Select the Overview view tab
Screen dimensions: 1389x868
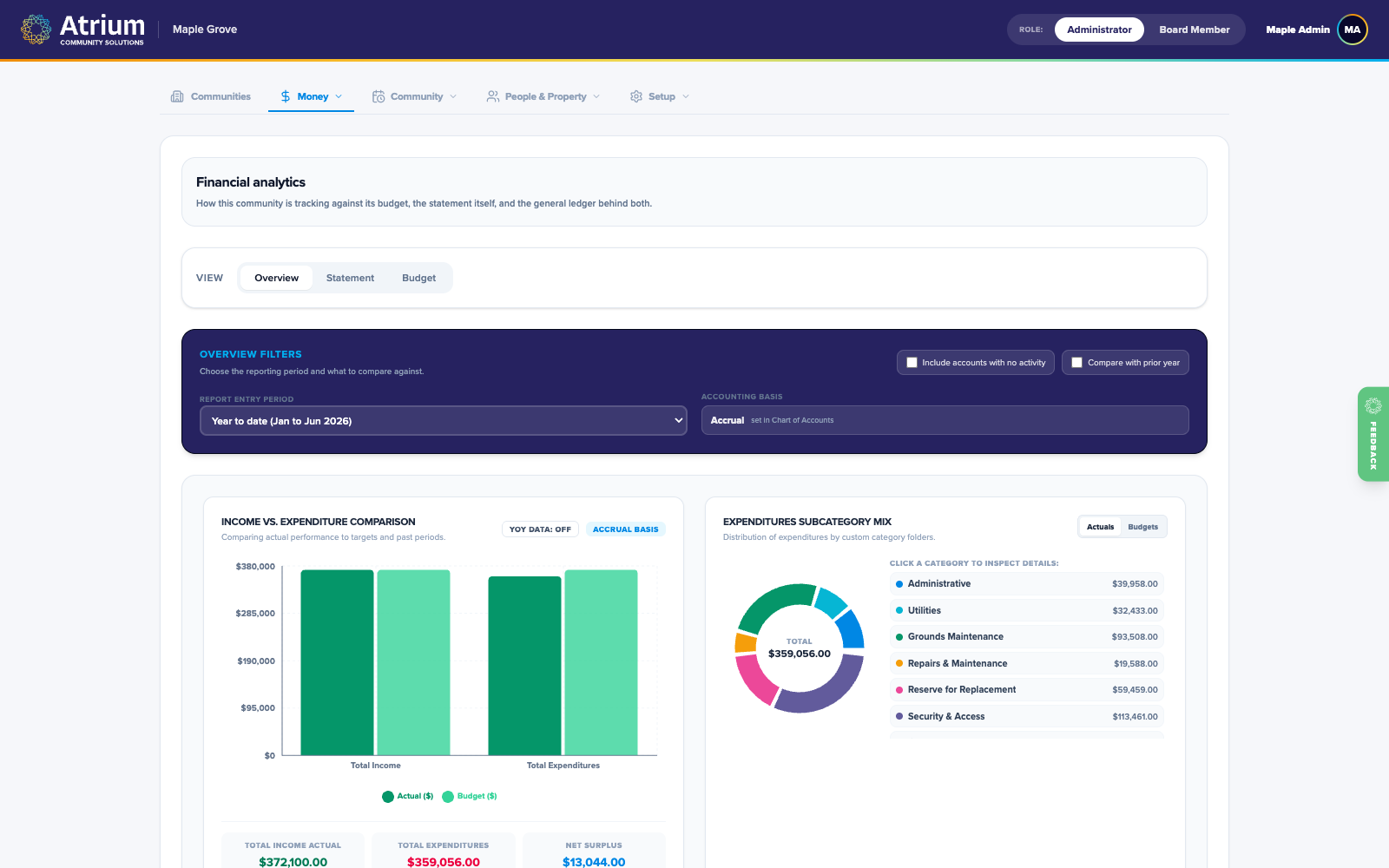276,278
